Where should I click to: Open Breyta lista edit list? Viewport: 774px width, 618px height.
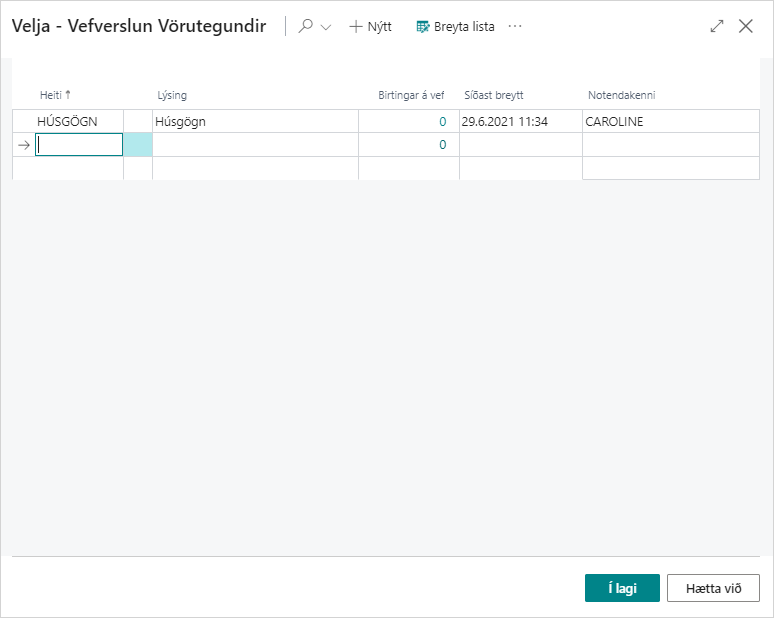click(x=455, y=27)
